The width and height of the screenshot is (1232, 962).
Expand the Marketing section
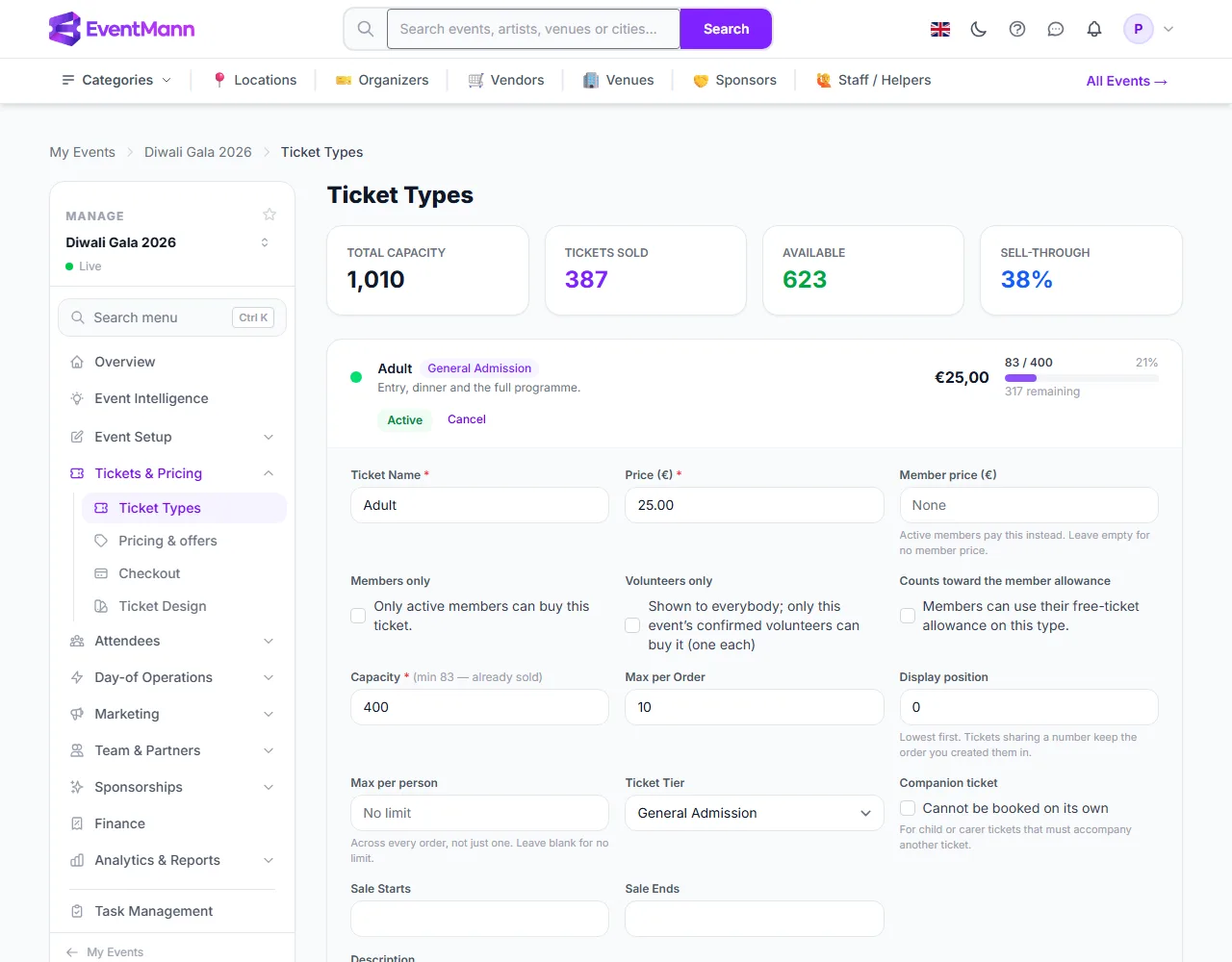coord(172,714)
